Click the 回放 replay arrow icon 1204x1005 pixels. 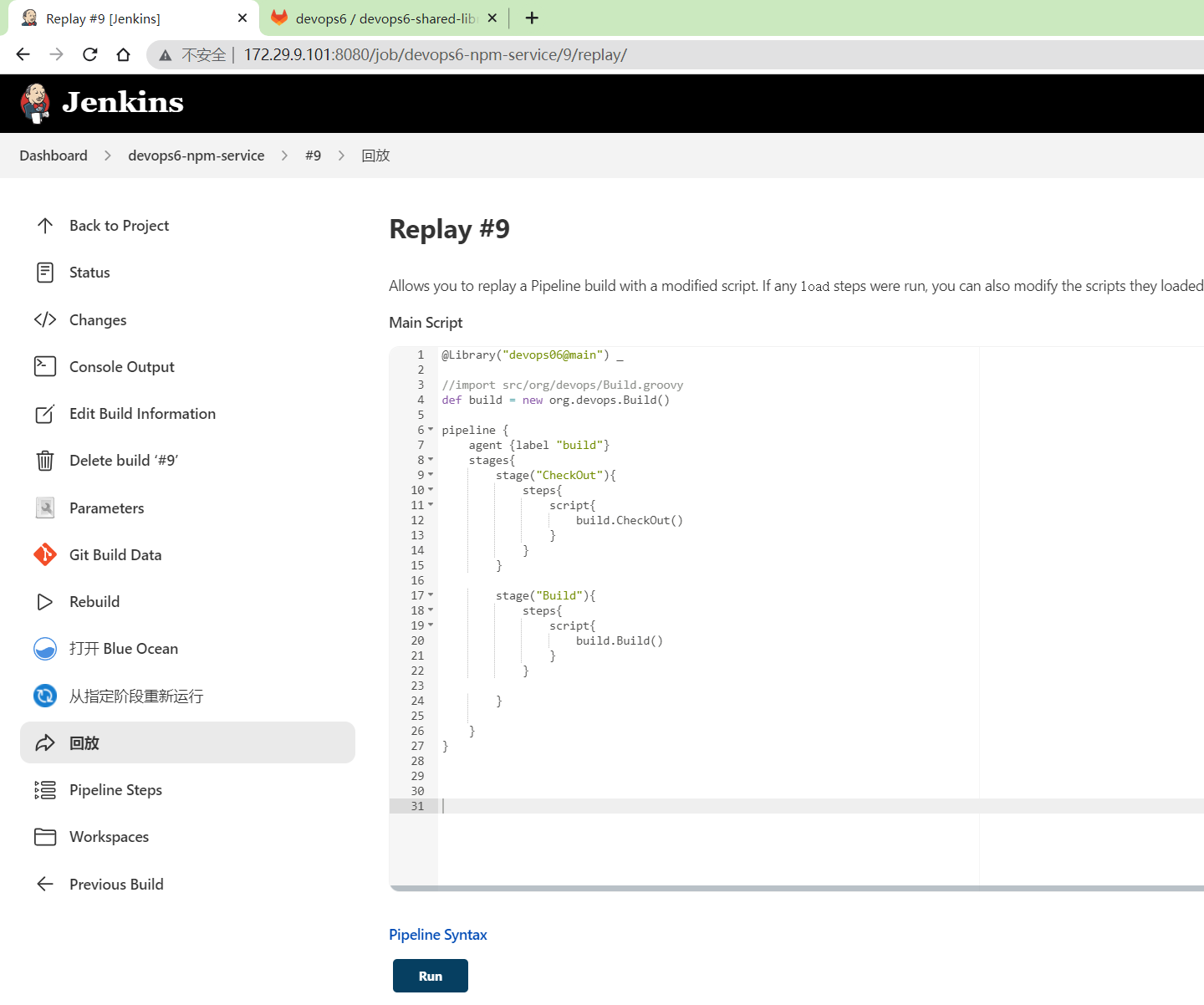(x=45, y=742)
